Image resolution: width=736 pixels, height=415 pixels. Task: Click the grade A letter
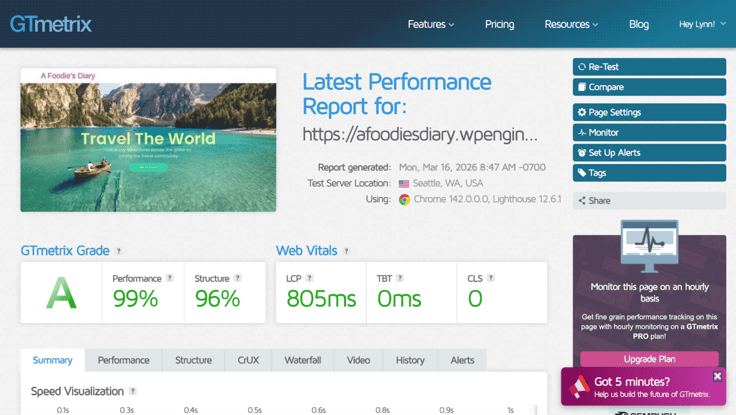pyautogui.click(x=61, y=293)
